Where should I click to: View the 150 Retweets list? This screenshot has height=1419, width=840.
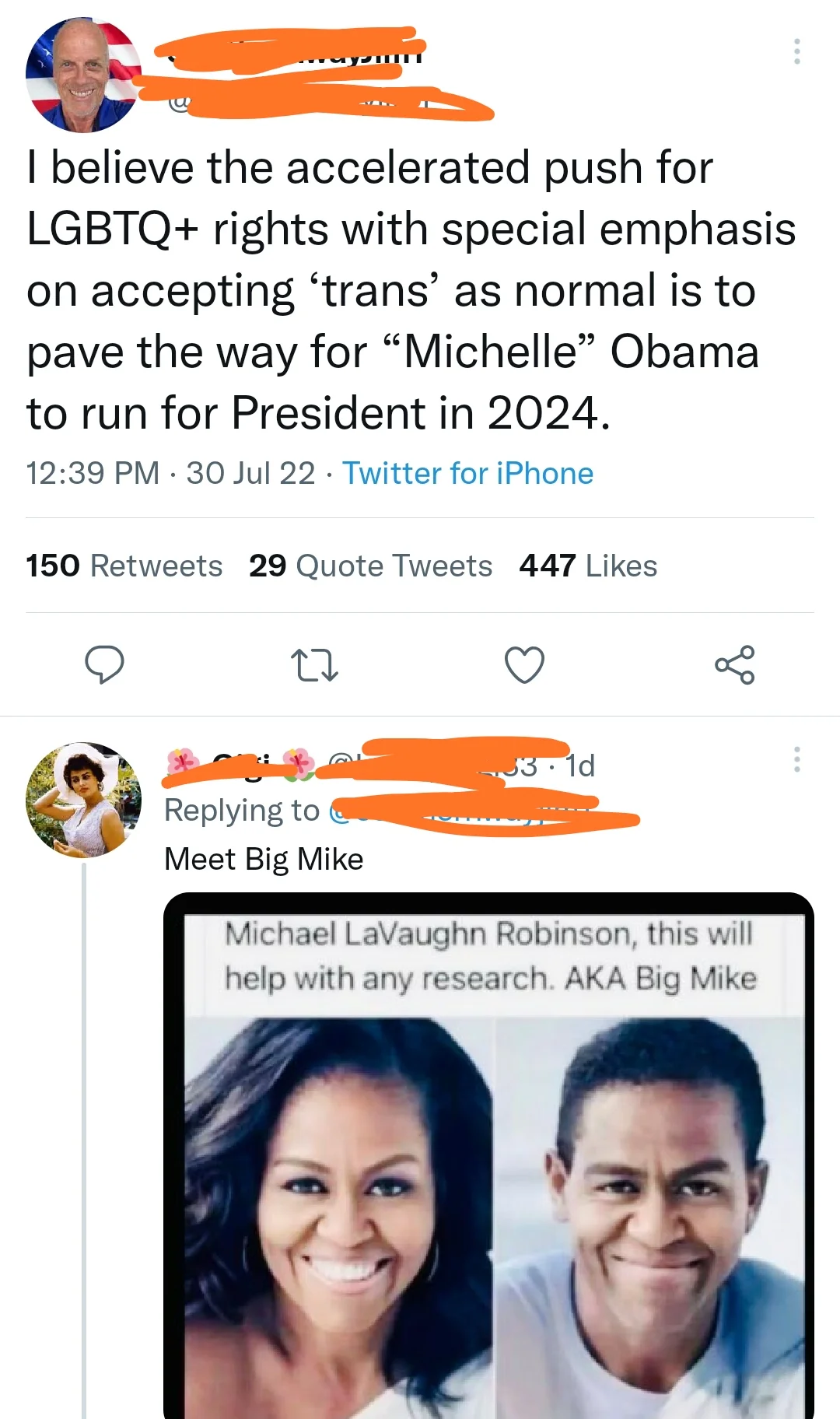pyautogui.click(x=124, y=566)
